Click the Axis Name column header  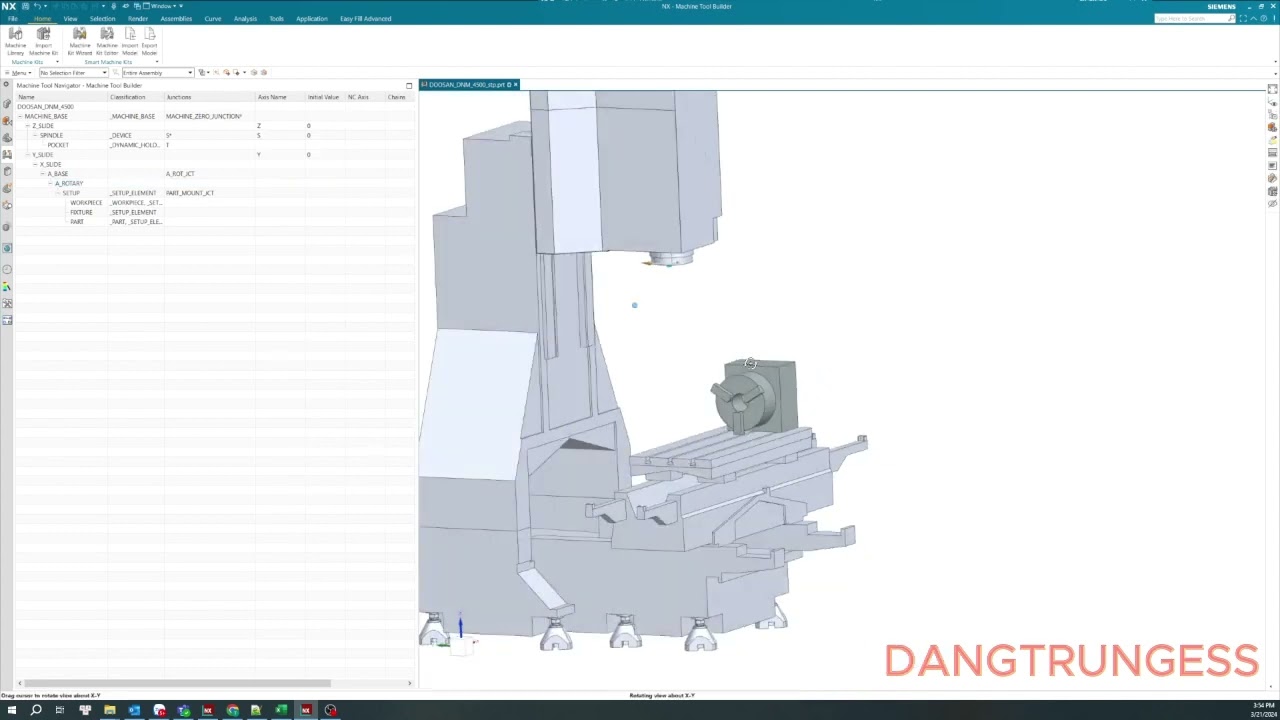click(x=279, y=97)
